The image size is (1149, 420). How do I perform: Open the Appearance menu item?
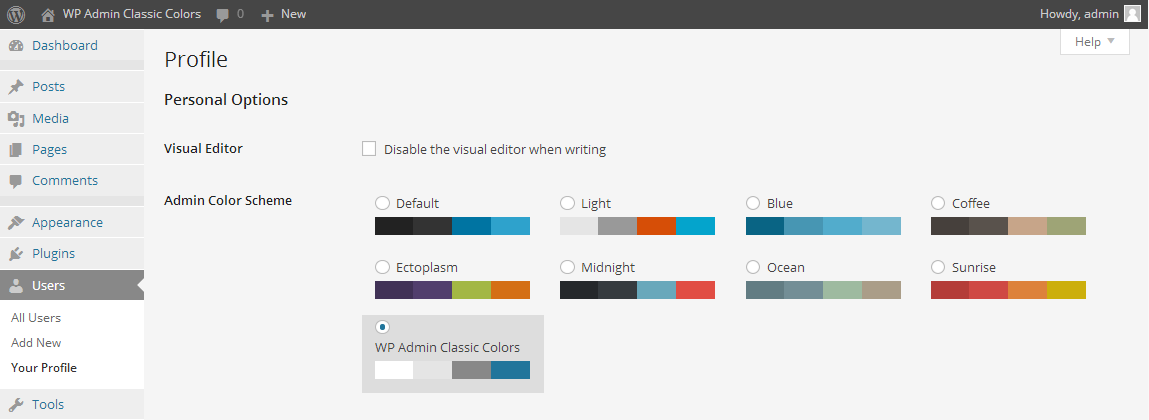(72, 223)
